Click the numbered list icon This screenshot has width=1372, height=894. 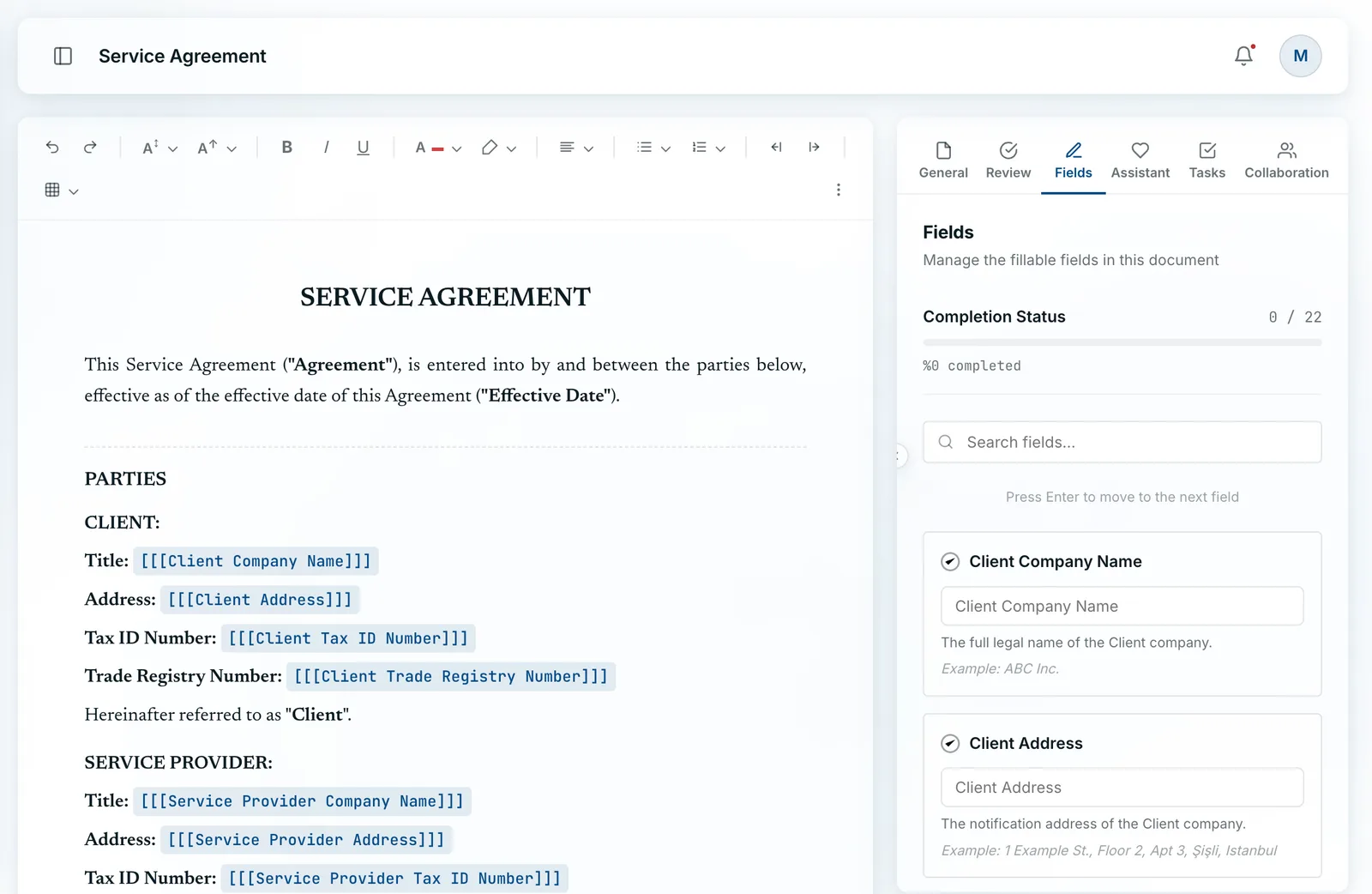[x=699, y=148]
